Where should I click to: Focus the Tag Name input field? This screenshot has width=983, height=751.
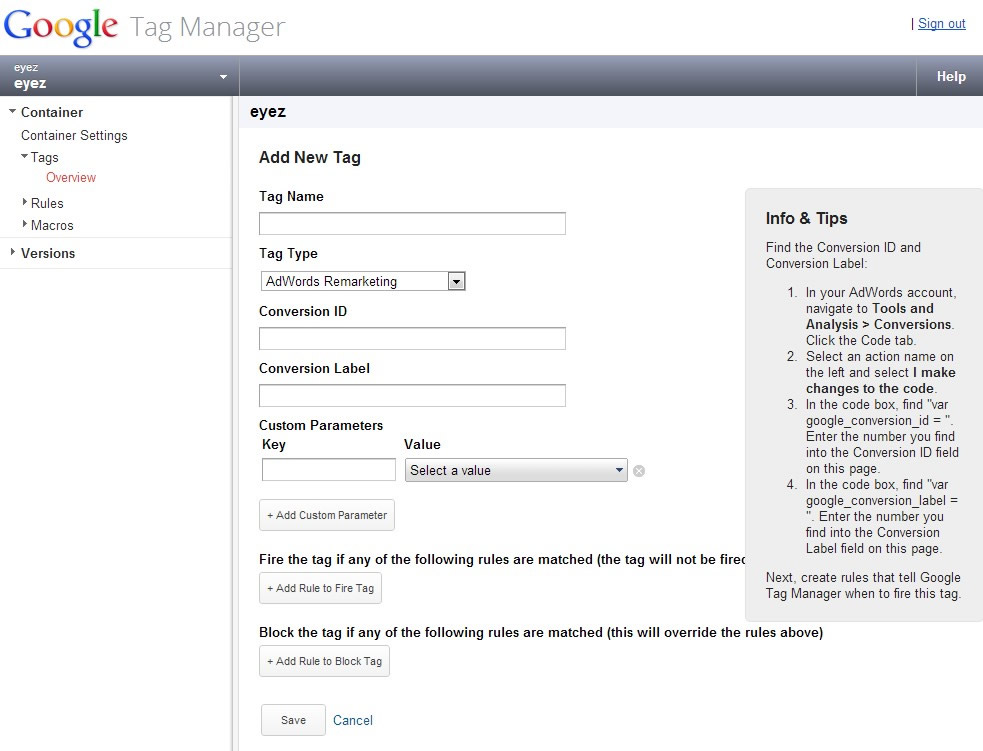click(413, 224)
